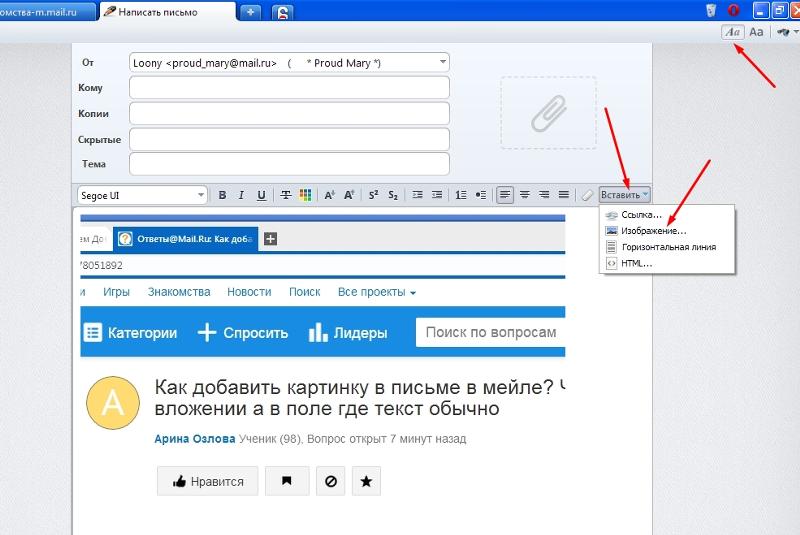Click the yellow A user avatar
Image resolution: width=800 pixels, height=535 pixels.
tap(113, 403)
